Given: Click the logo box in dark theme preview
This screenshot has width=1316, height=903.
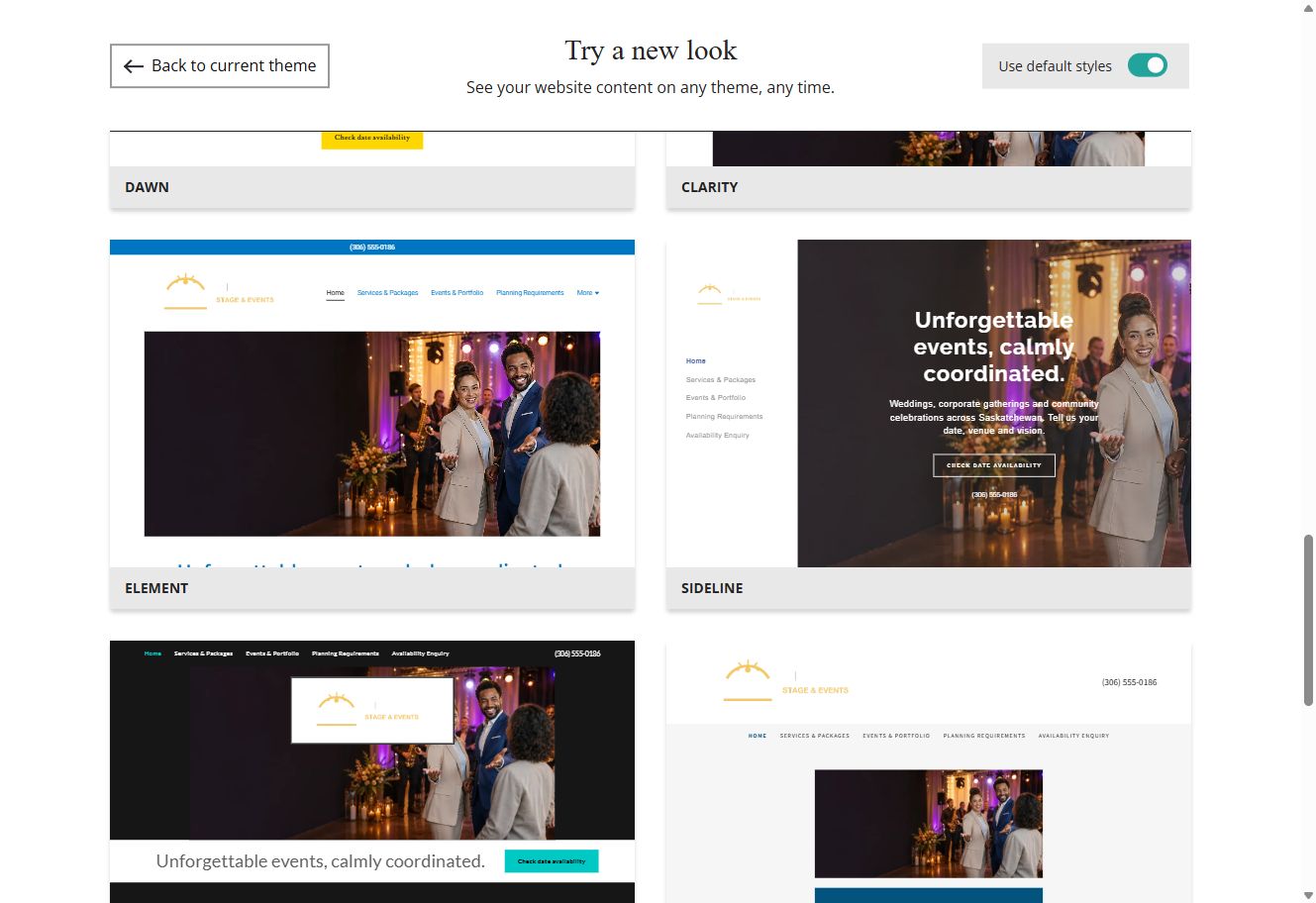Looking at the screenshot, I should (x=372, y=710).
